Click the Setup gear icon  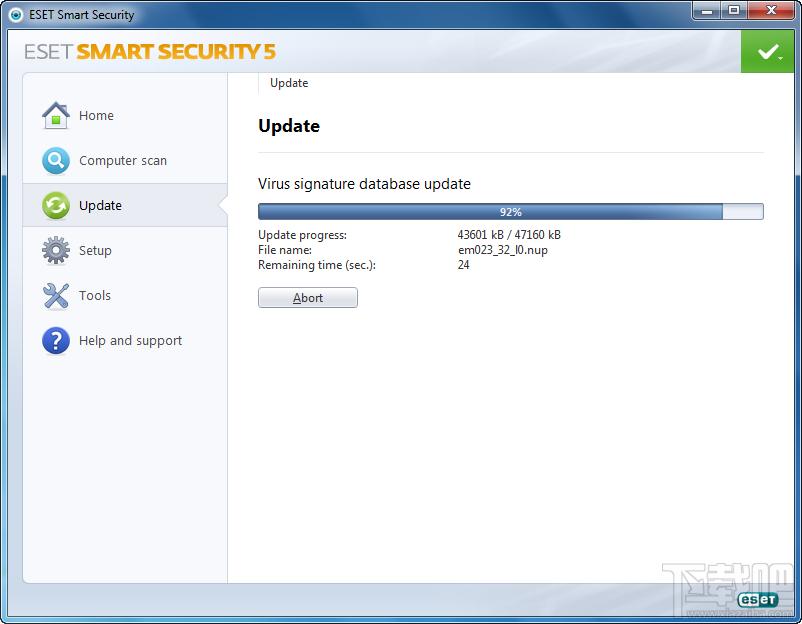click(56, 250)
